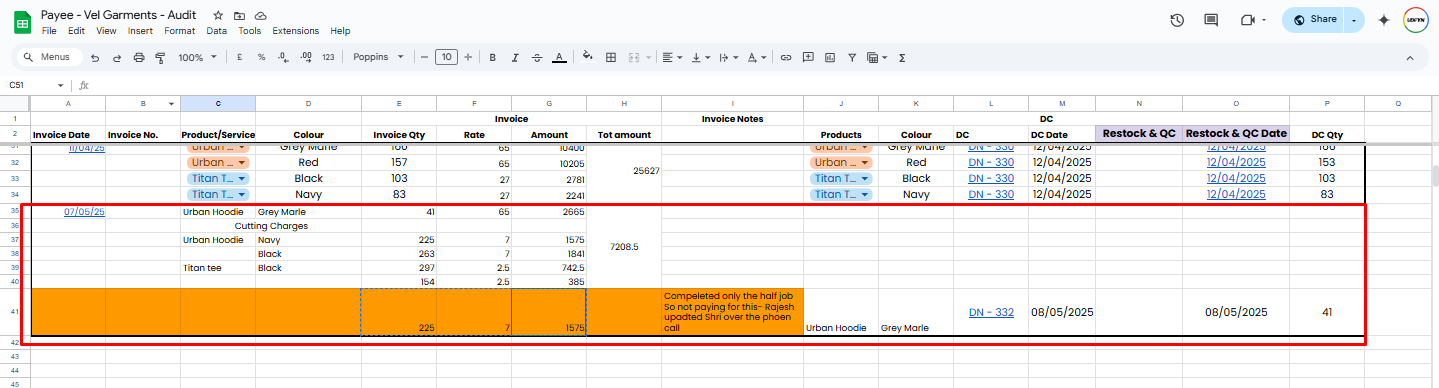
Task: Open the Extensions menu
Action: [296, 31]
